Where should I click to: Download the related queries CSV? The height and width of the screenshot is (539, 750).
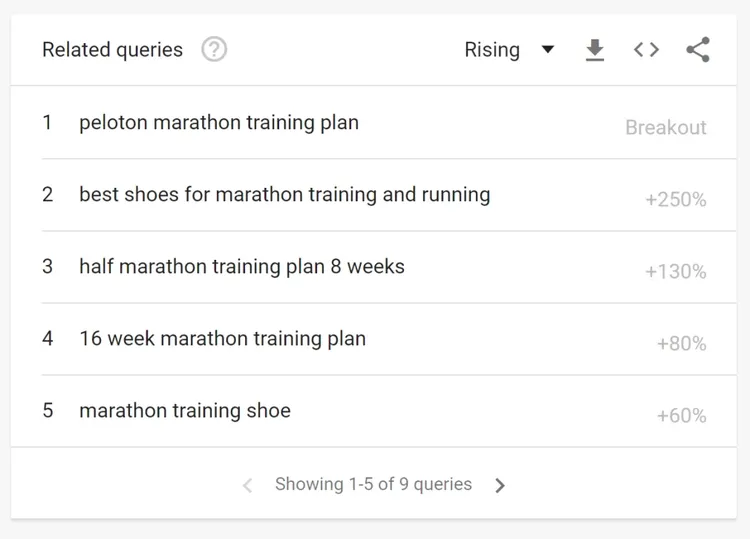(x=595, y=50)
